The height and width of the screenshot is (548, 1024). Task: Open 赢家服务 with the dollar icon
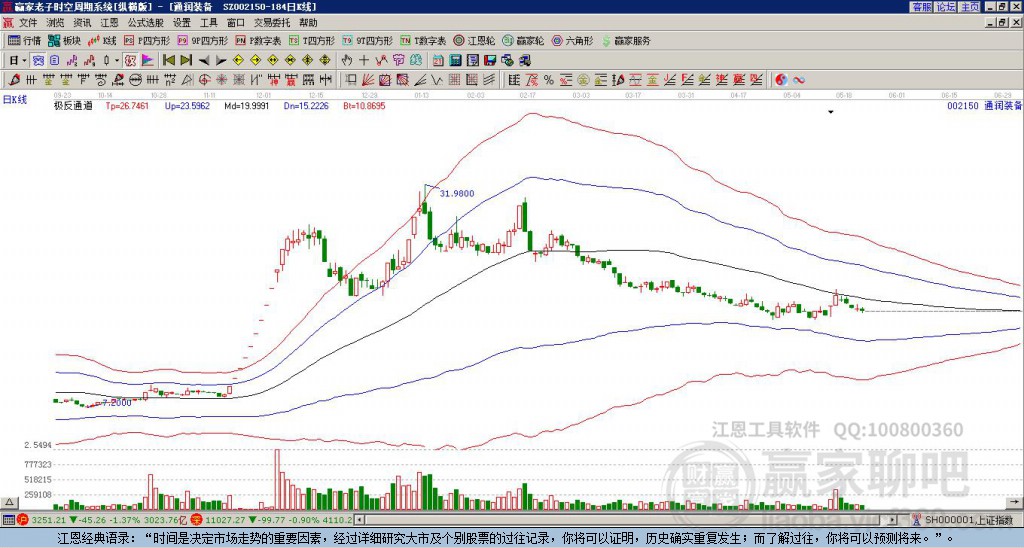626,40
